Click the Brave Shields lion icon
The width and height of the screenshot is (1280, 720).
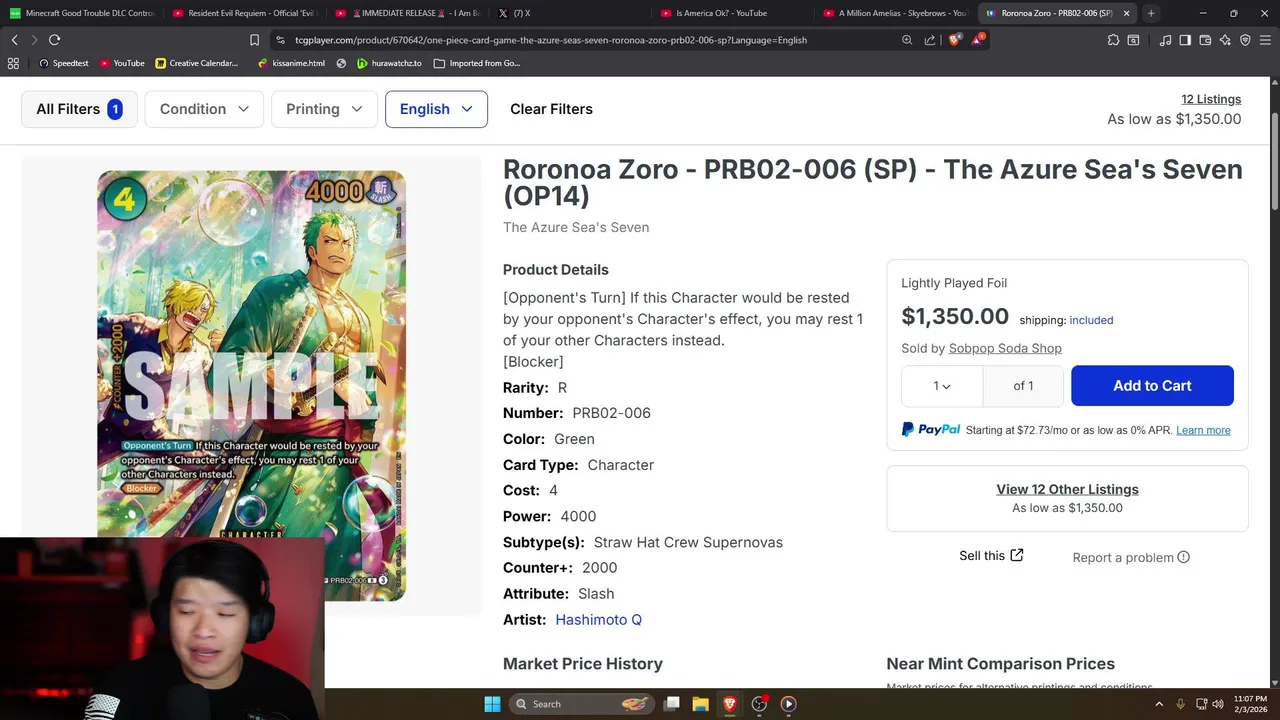click(x=954, y=40)
